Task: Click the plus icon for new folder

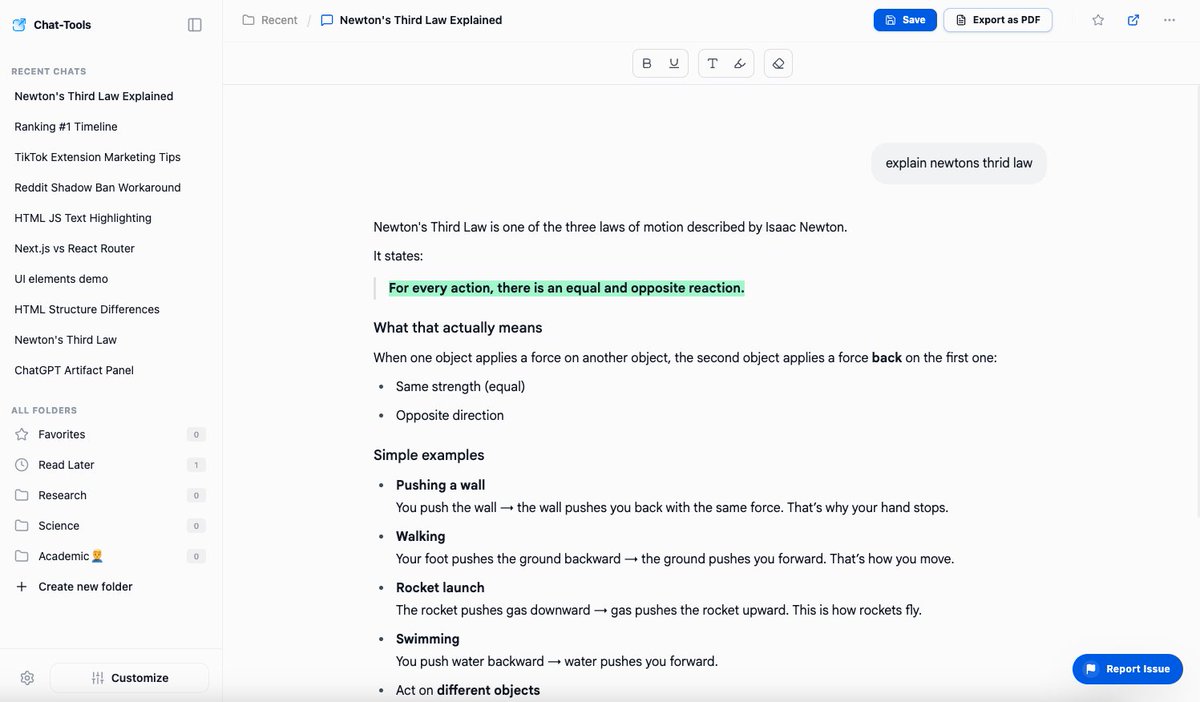Action: coord(22,587)
